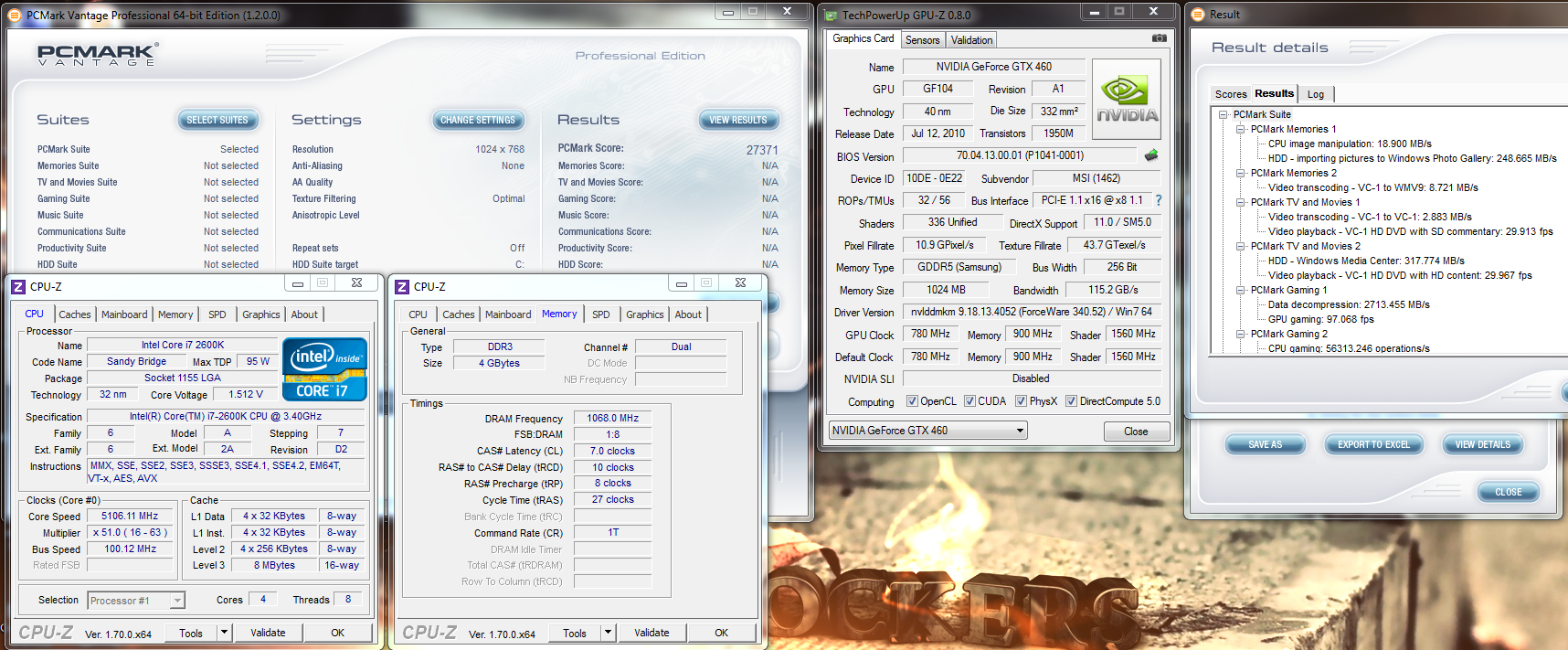1568x650 pixels.
Task: Switch to the Validation tab in GPU-Z
Action: (x=971, y=40)
